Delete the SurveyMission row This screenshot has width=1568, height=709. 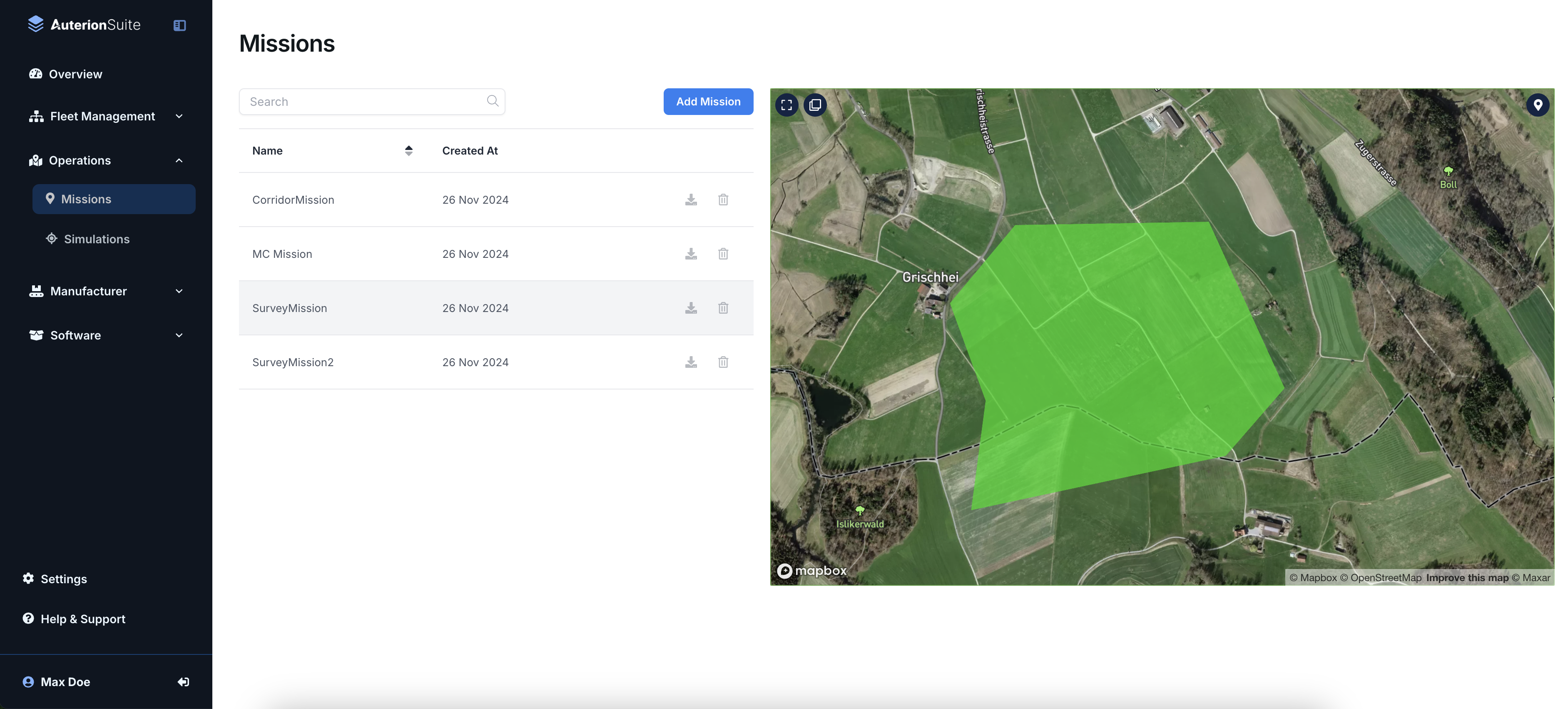(x=723, y=308)
